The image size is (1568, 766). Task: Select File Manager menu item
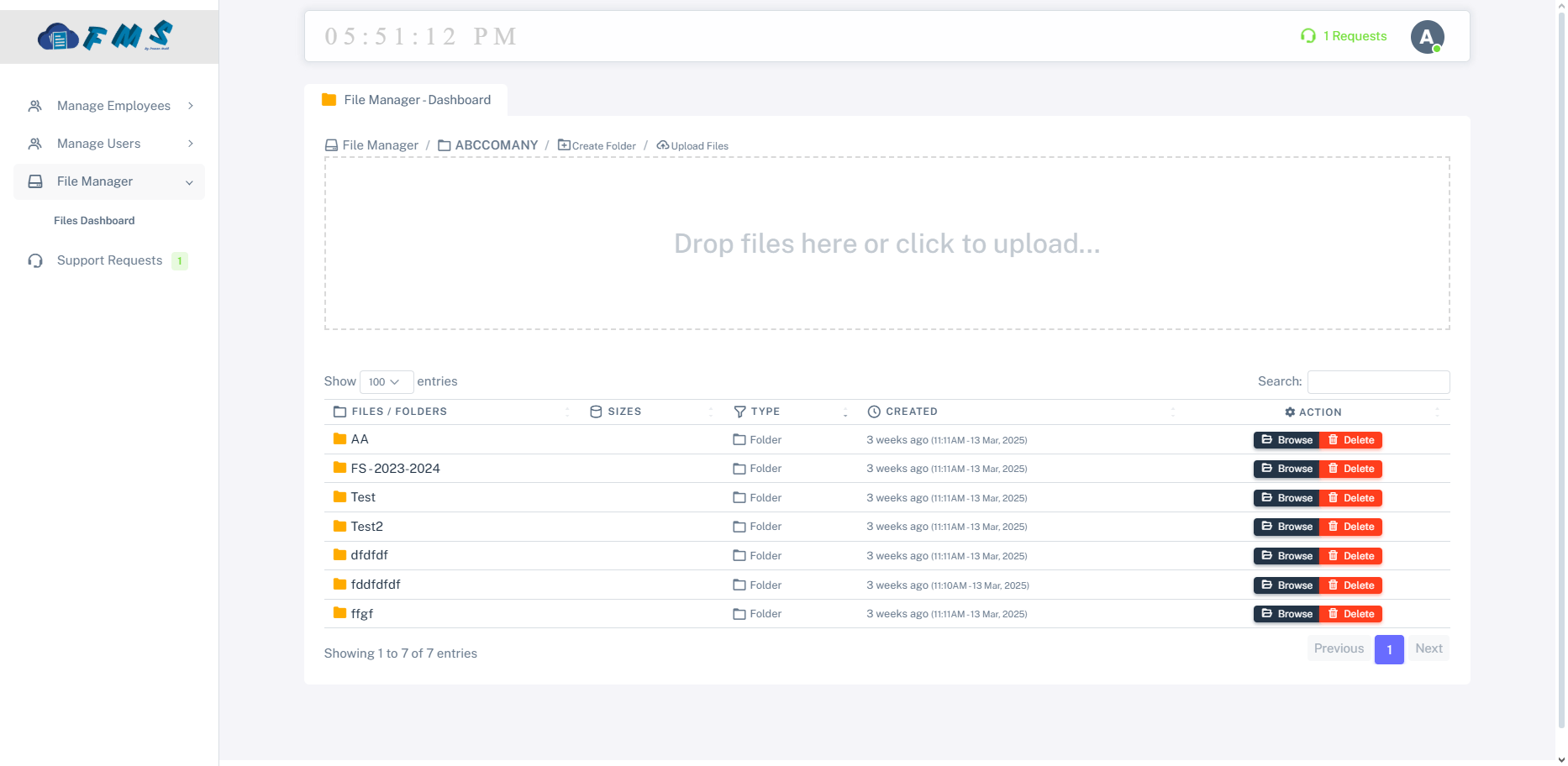click(109, 182)
